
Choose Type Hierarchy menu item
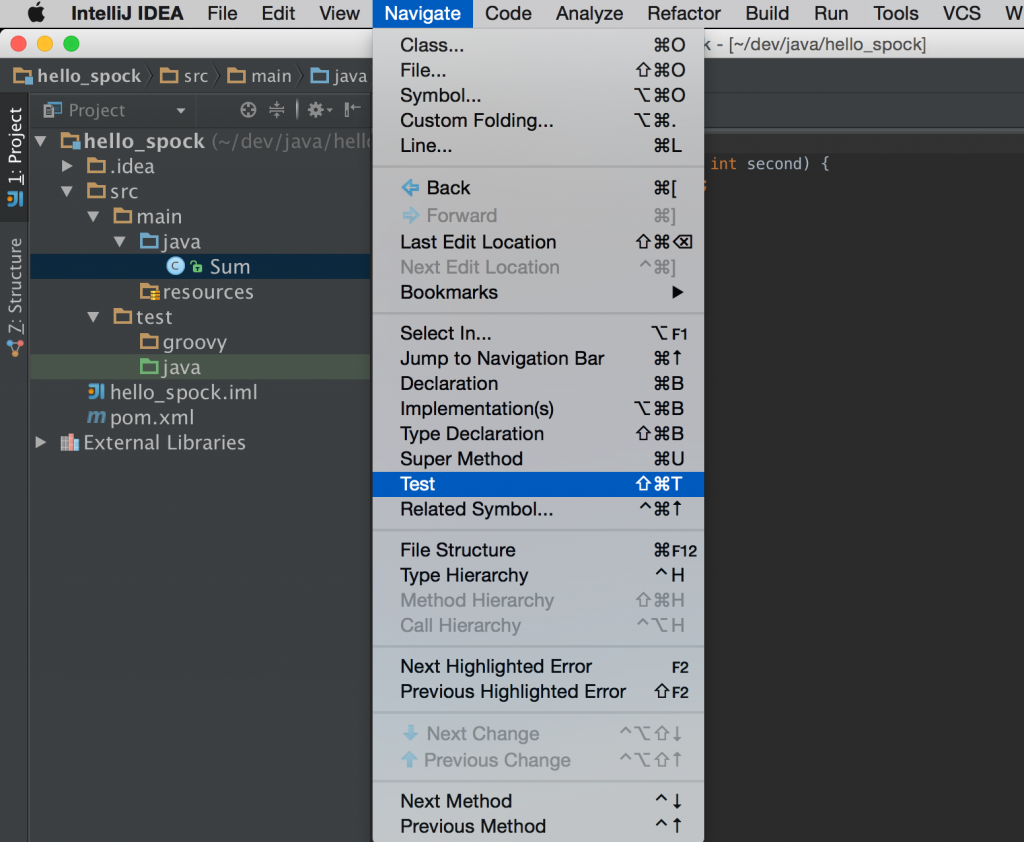point(538,575)
